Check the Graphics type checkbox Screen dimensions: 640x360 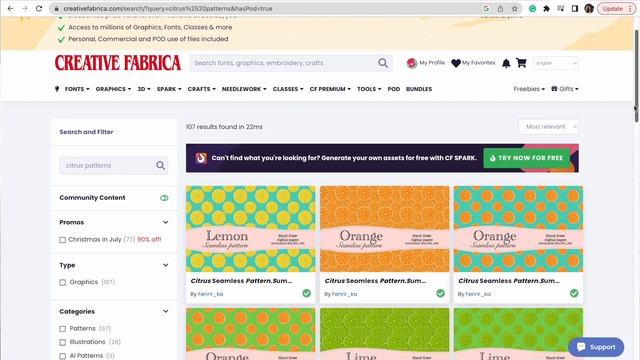click(x=62, y=282)
